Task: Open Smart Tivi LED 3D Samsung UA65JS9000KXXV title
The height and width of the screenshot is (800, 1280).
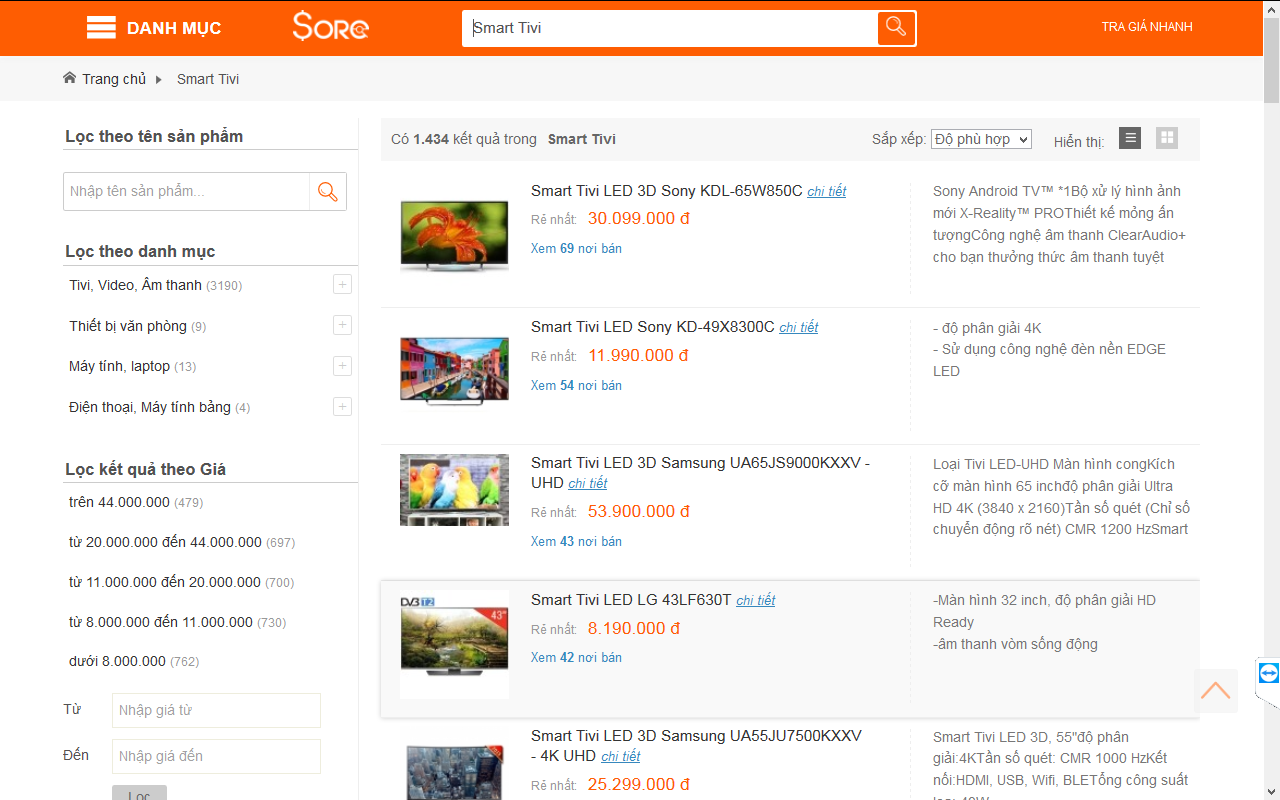Action: tap(700, 473)
